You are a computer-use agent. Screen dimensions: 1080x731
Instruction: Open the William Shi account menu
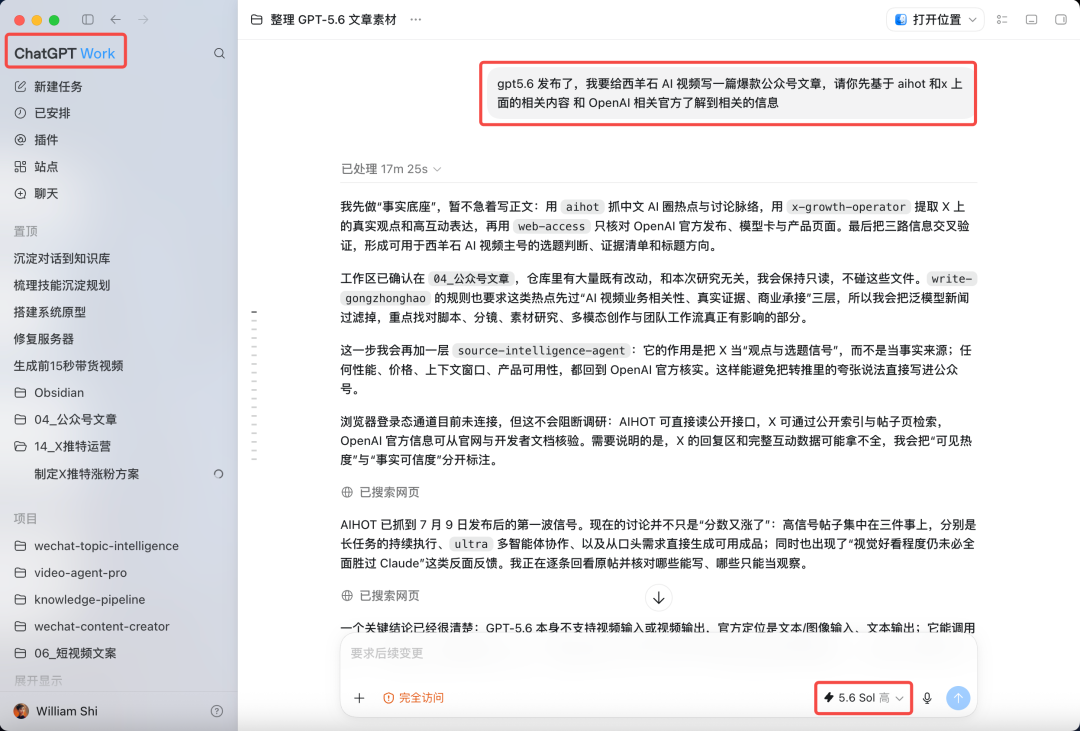pyautogui.click(x=56, y=711)
